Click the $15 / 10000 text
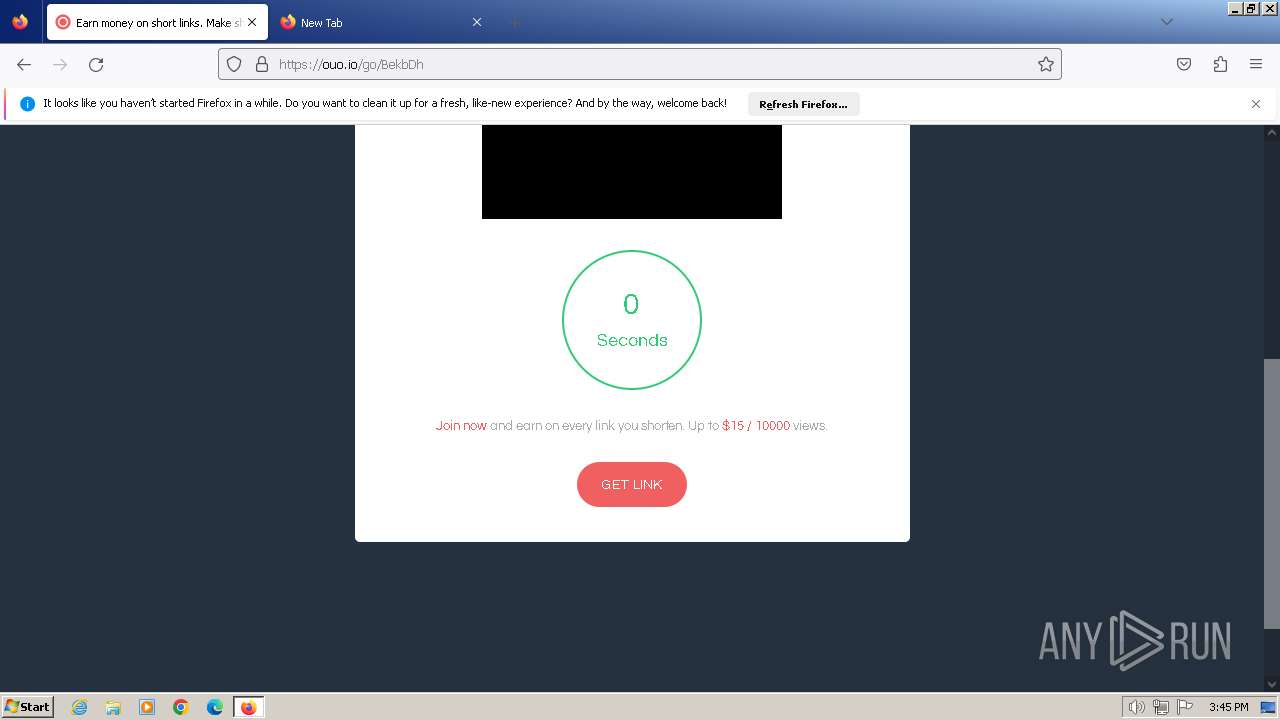1280x720 pixels. point(756,425)
